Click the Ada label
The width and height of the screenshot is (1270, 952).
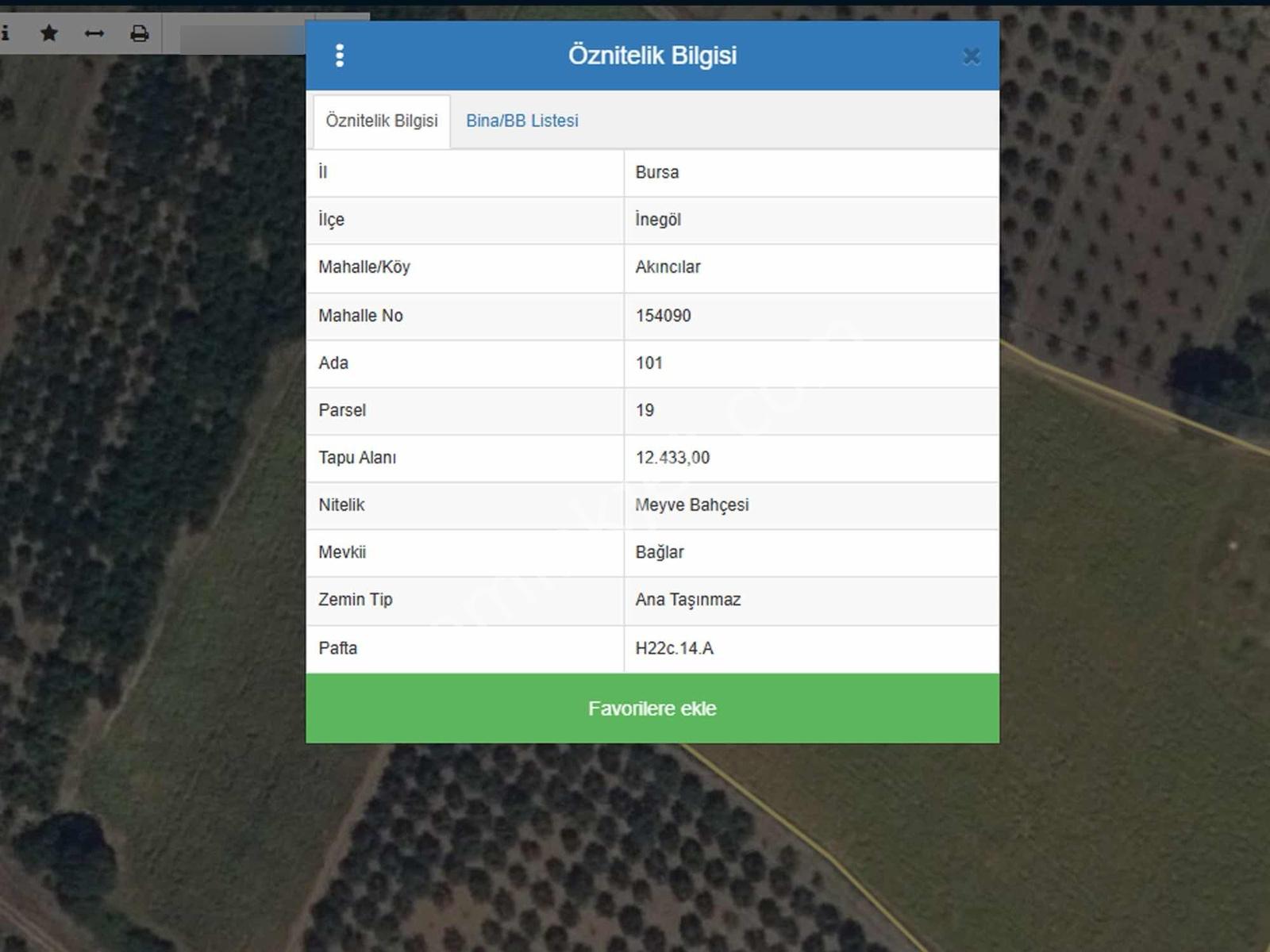333,363
